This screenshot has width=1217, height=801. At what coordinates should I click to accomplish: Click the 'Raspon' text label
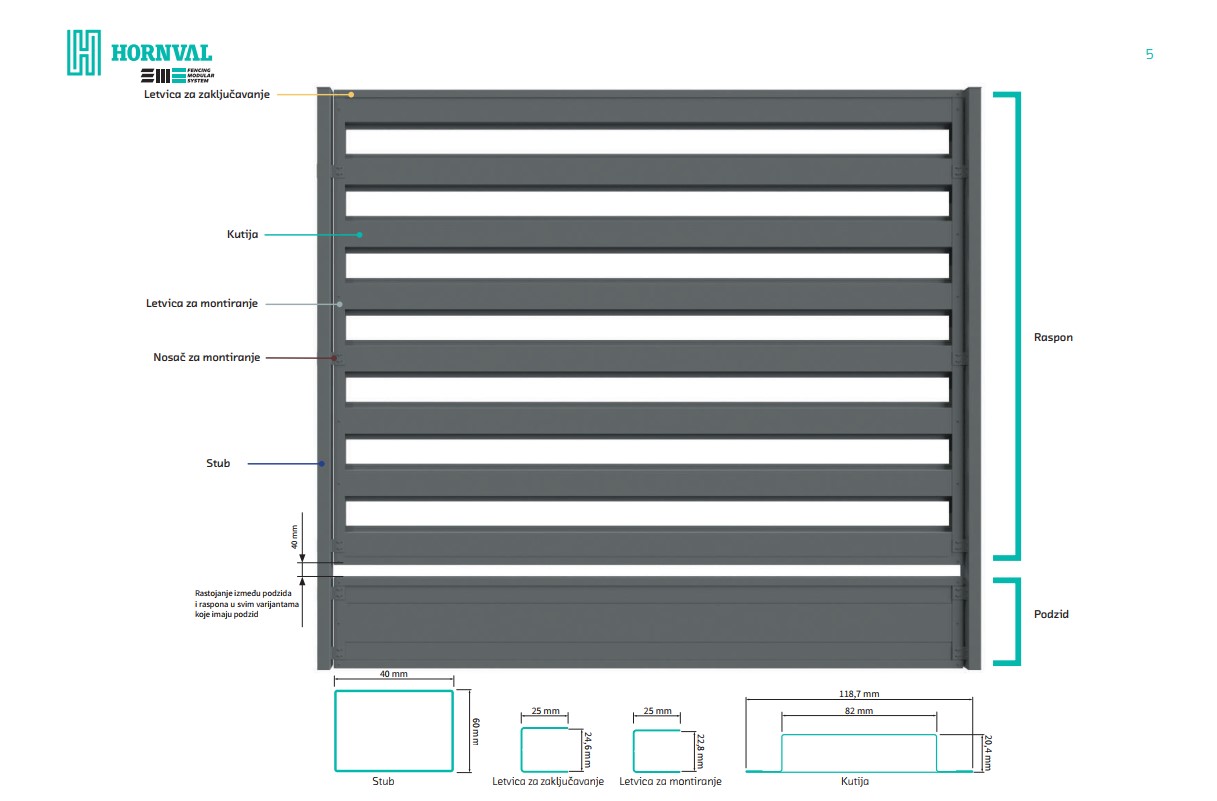tap(1053, 338)
